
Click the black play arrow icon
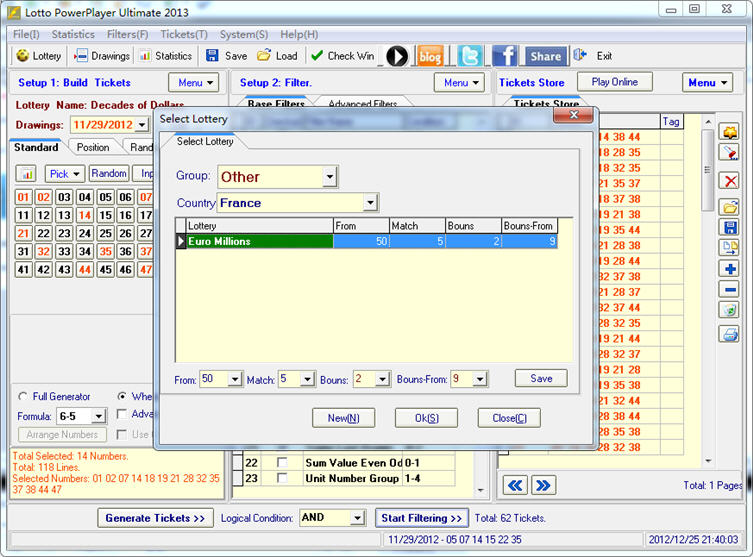(x=397, y=56)
